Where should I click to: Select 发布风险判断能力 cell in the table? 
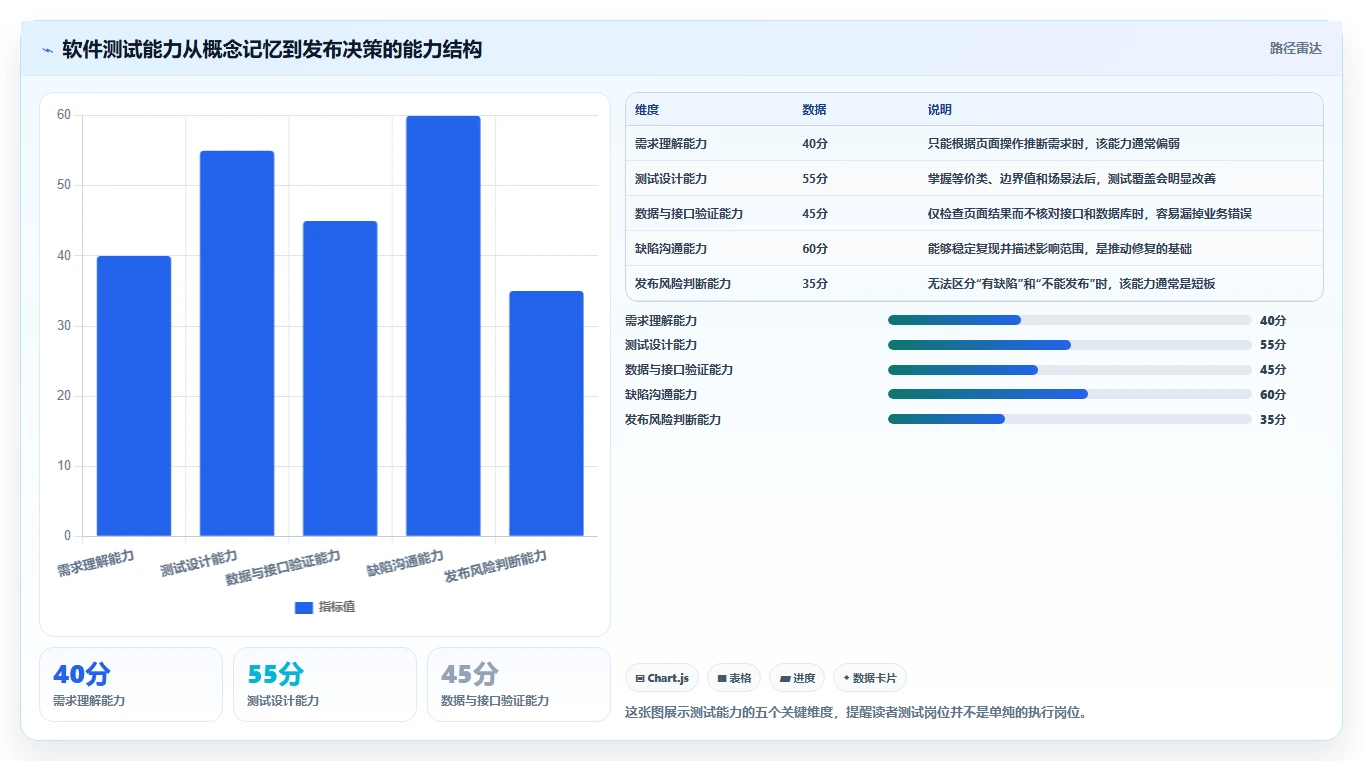click(x=683, y=284)
